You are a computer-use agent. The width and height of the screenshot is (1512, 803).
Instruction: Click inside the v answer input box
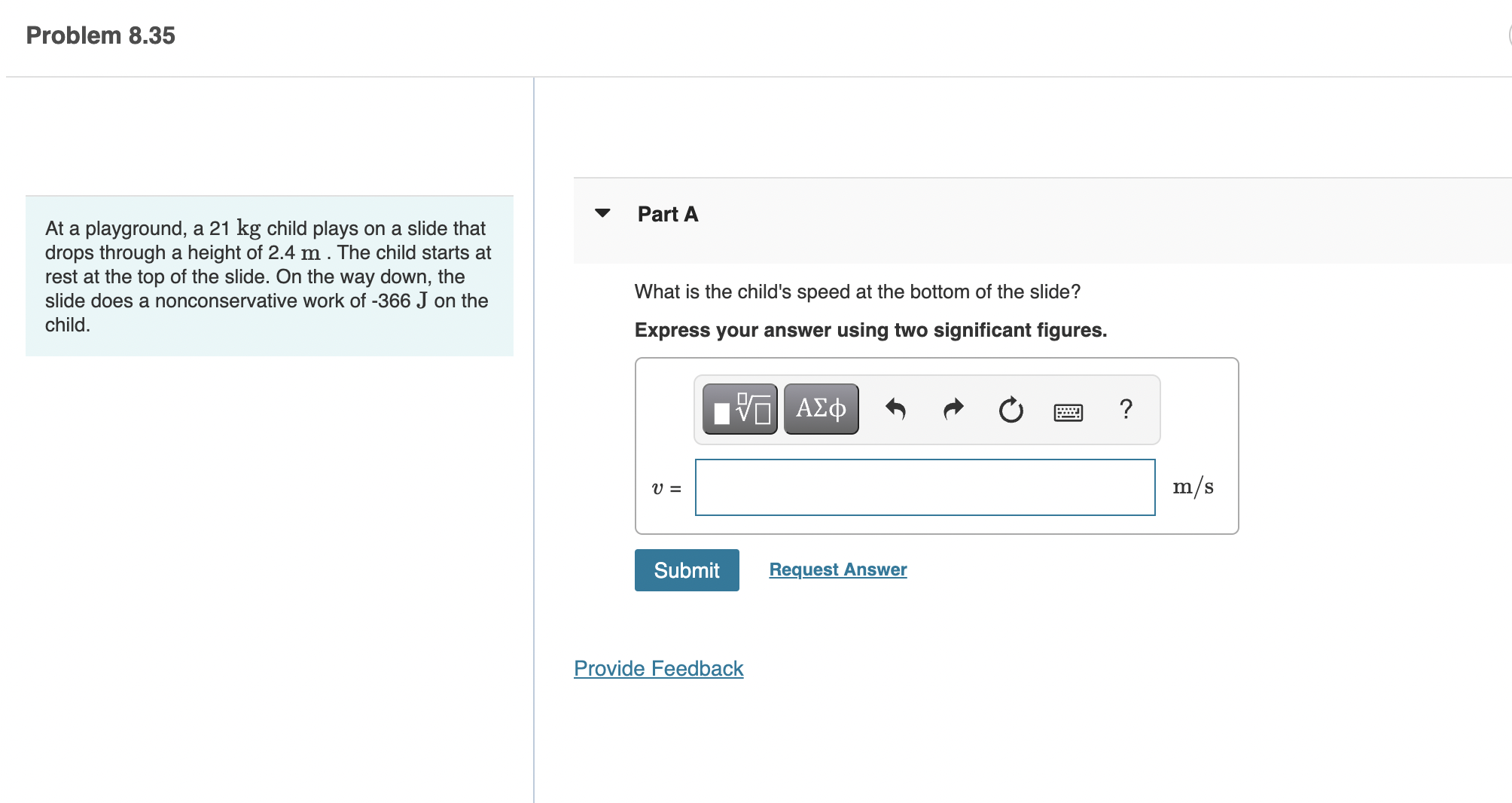[925, 487]
